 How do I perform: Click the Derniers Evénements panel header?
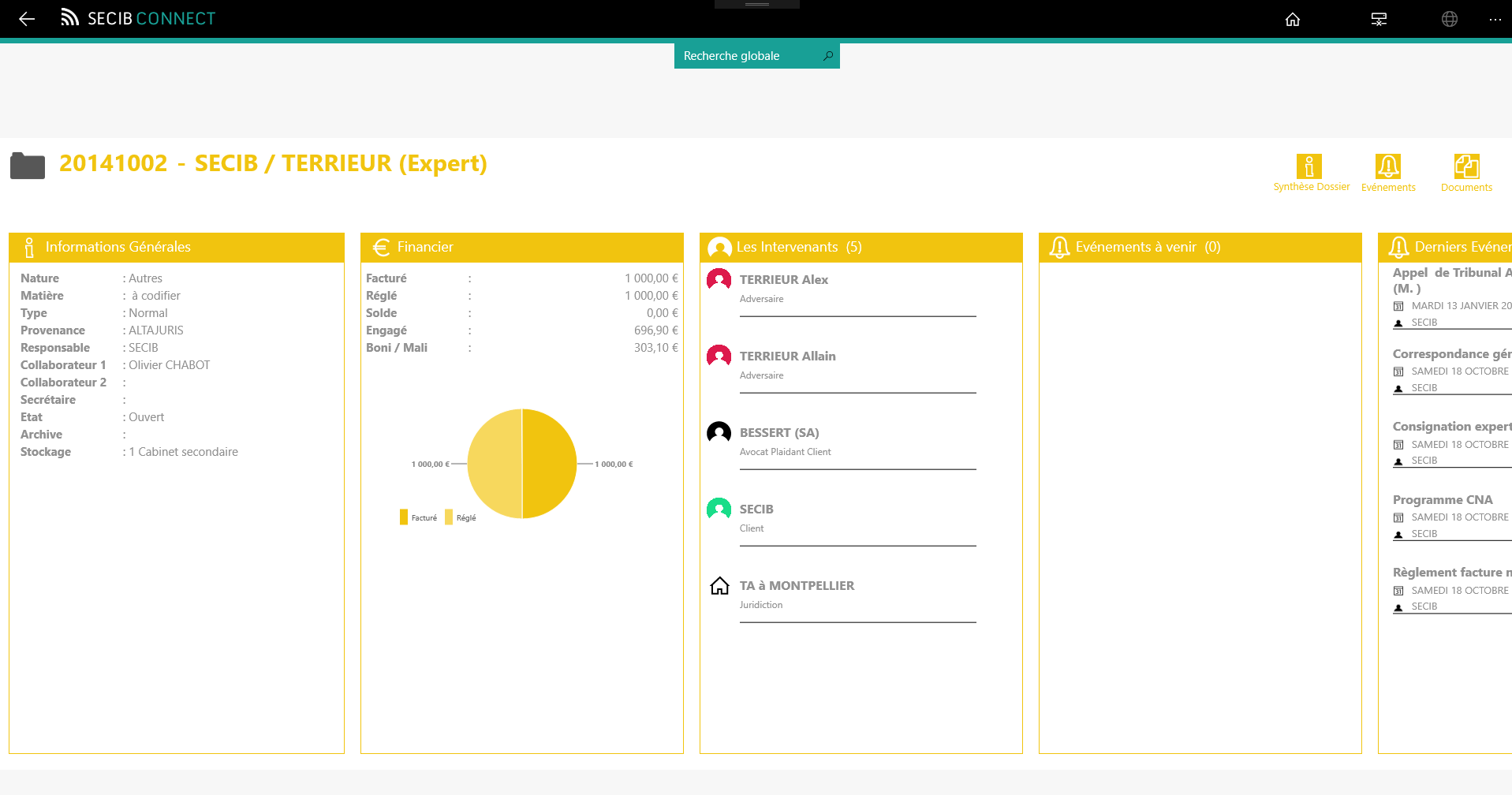pyautogui.click(x=1445, y=248)
